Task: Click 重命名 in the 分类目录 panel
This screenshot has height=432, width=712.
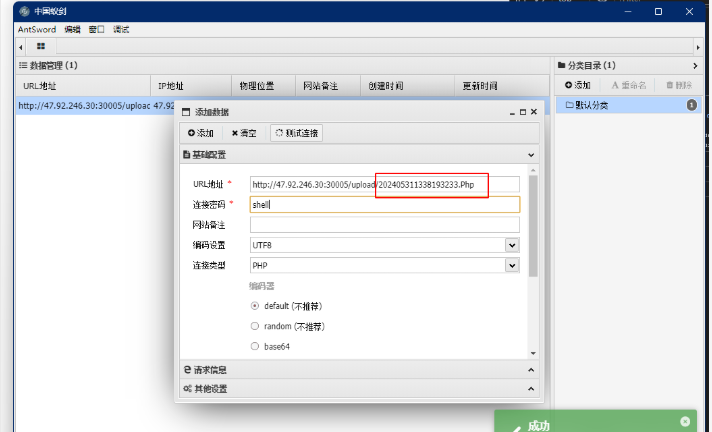Action: pos(628,85)
